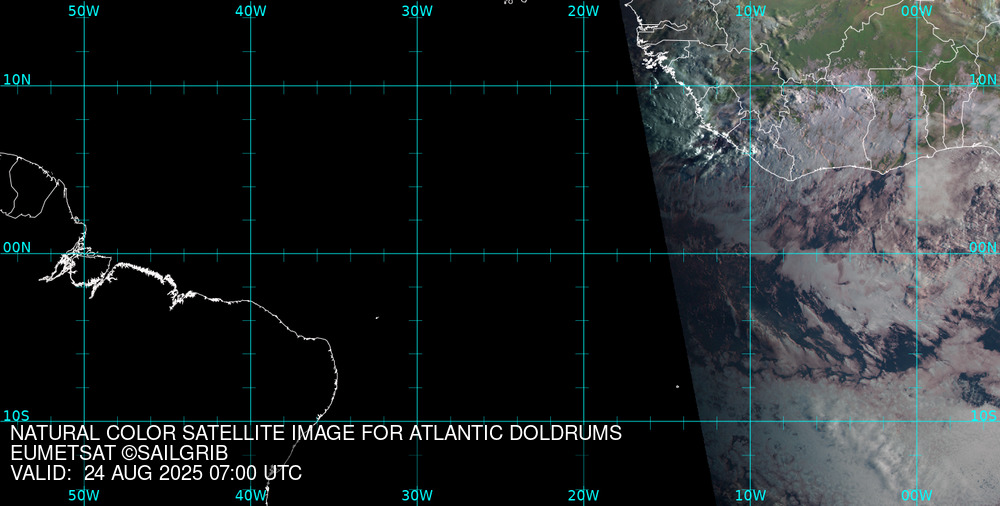Click the right 10S latitude label

(x=983, y=416)
